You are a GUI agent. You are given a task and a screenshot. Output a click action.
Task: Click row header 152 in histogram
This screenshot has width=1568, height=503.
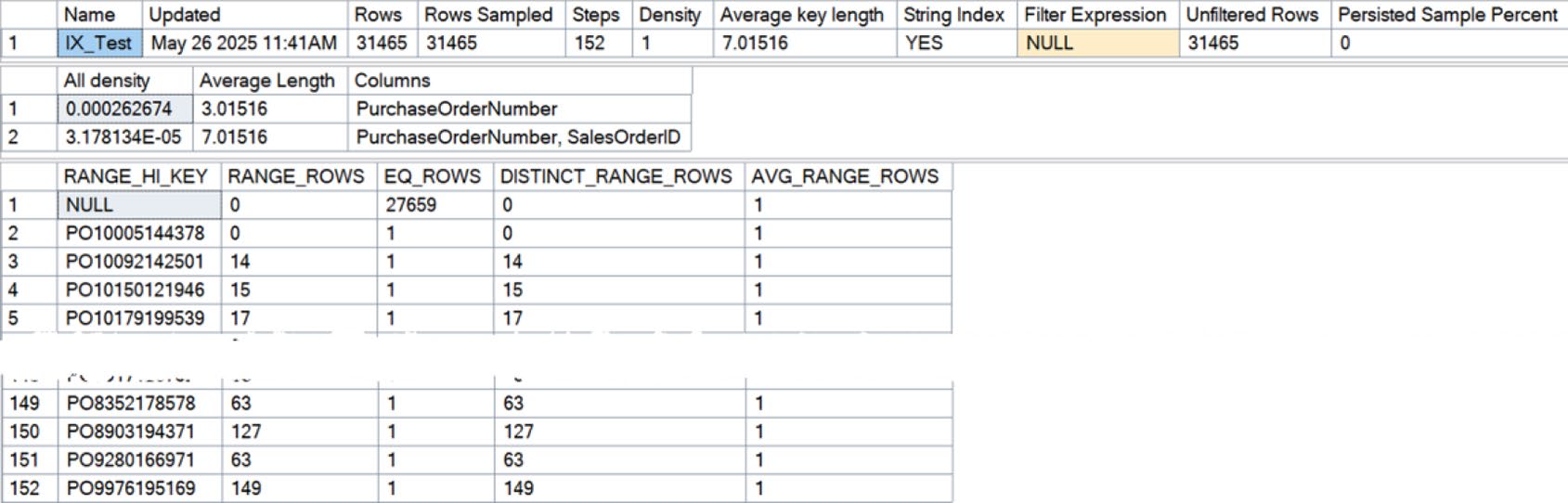[29, 488]
